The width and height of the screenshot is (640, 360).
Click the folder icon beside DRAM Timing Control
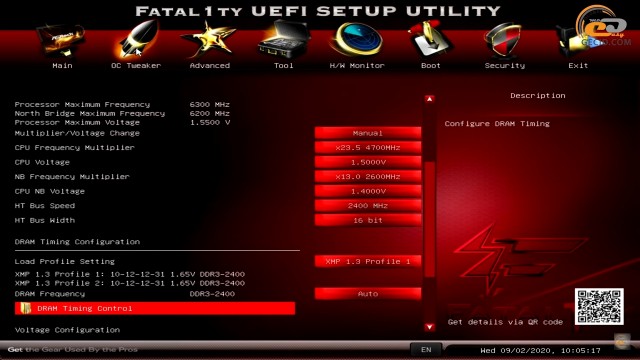coord(26,308)
